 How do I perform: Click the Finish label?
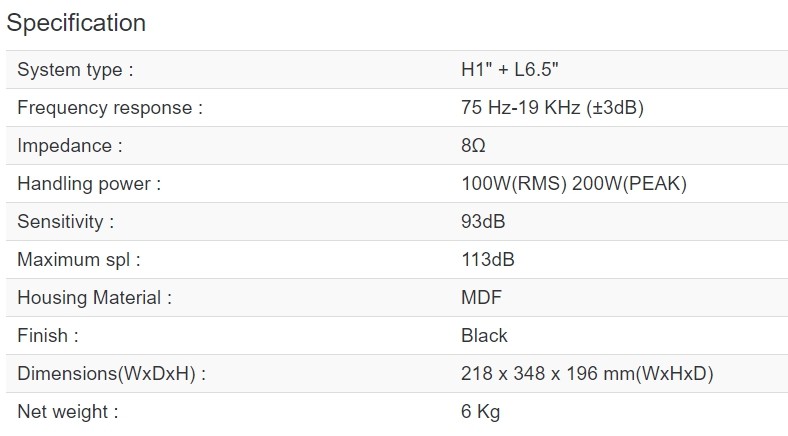(x=48, y=336)
